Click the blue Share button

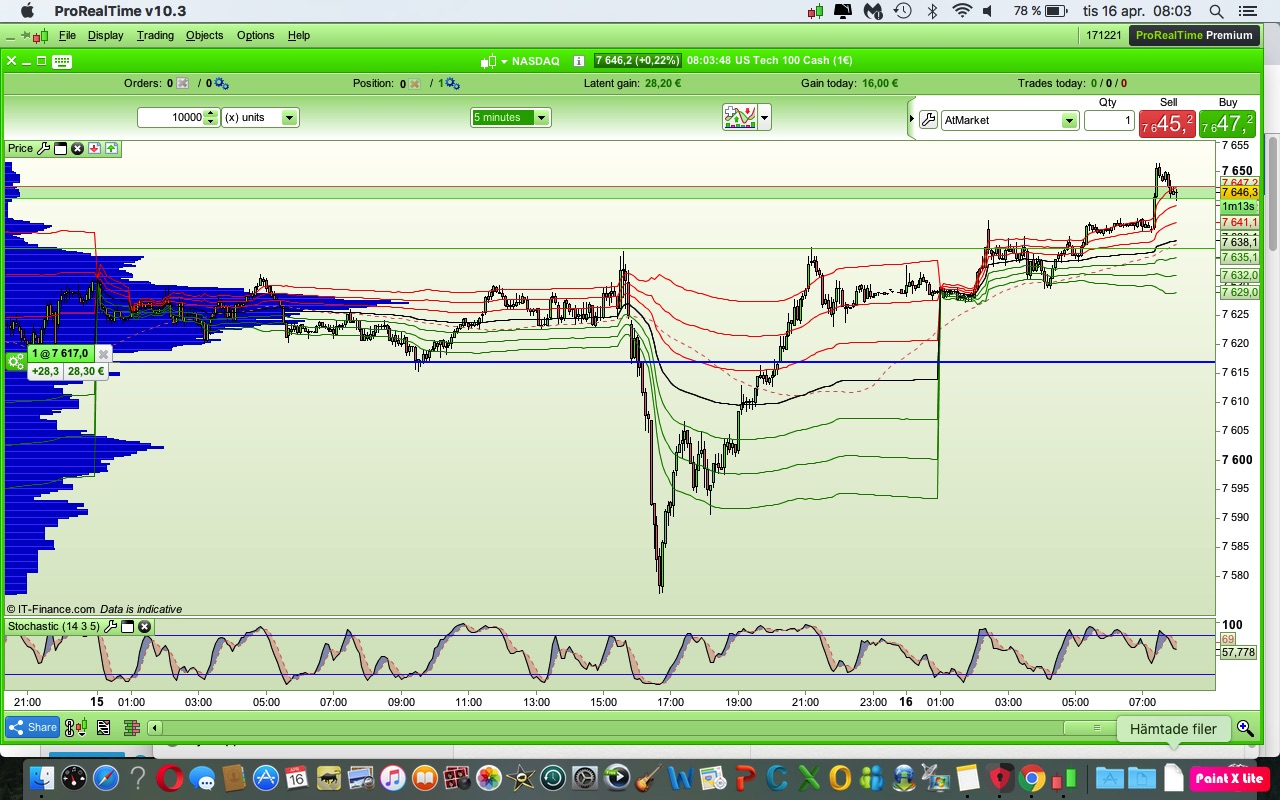[x=32, y=728]
